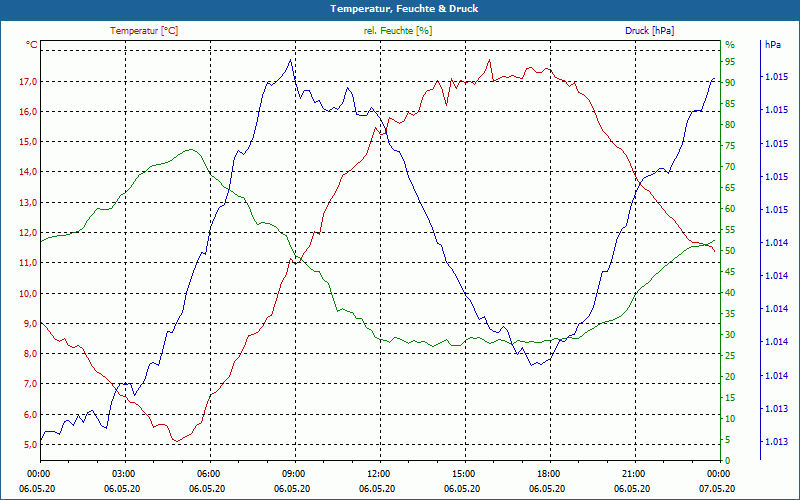800x500 pixels.
Task: Click the 12,0 temperature axis value
Action: tap(28, 233)
